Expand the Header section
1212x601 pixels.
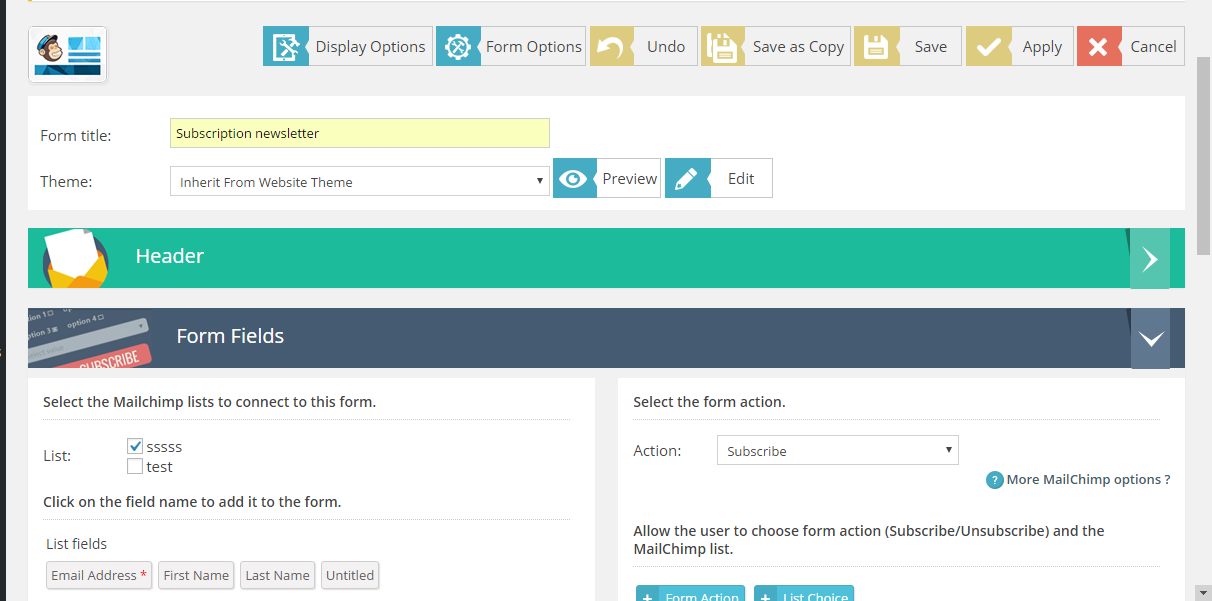pos(1150,258)
